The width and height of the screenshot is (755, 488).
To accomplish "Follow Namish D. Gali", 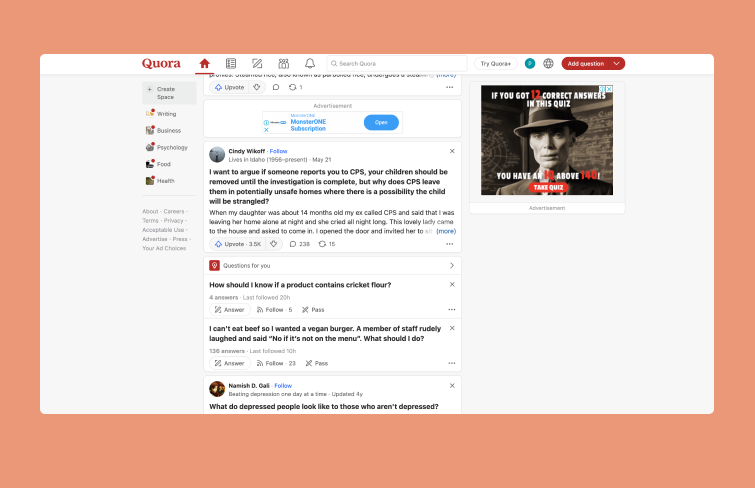I will click(x=283, y=386).
